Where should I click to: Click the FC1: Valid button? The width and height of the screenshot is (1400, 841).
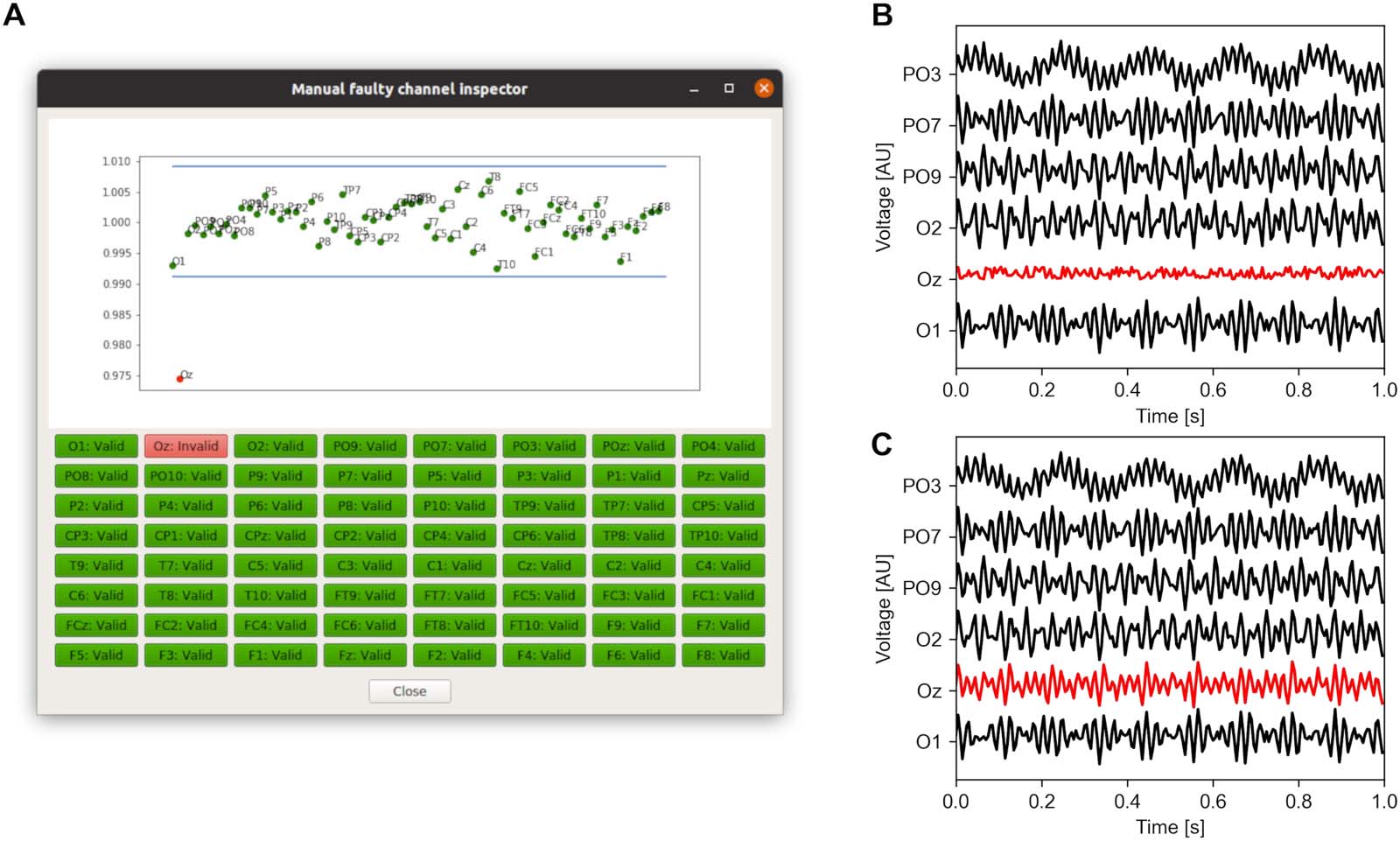click(723, 595)
